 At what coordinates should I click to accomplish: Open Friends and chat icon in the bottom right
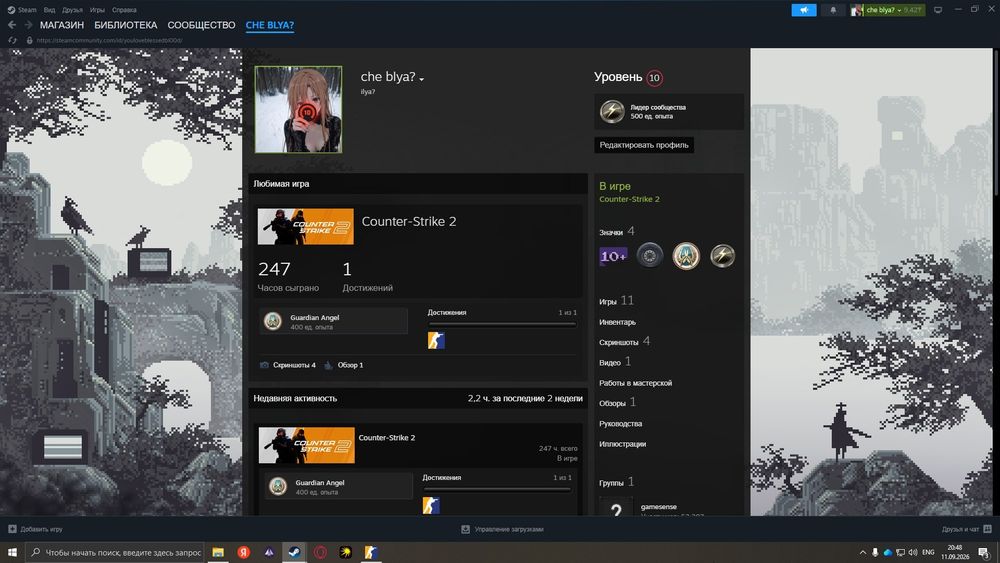click(987, 529)
